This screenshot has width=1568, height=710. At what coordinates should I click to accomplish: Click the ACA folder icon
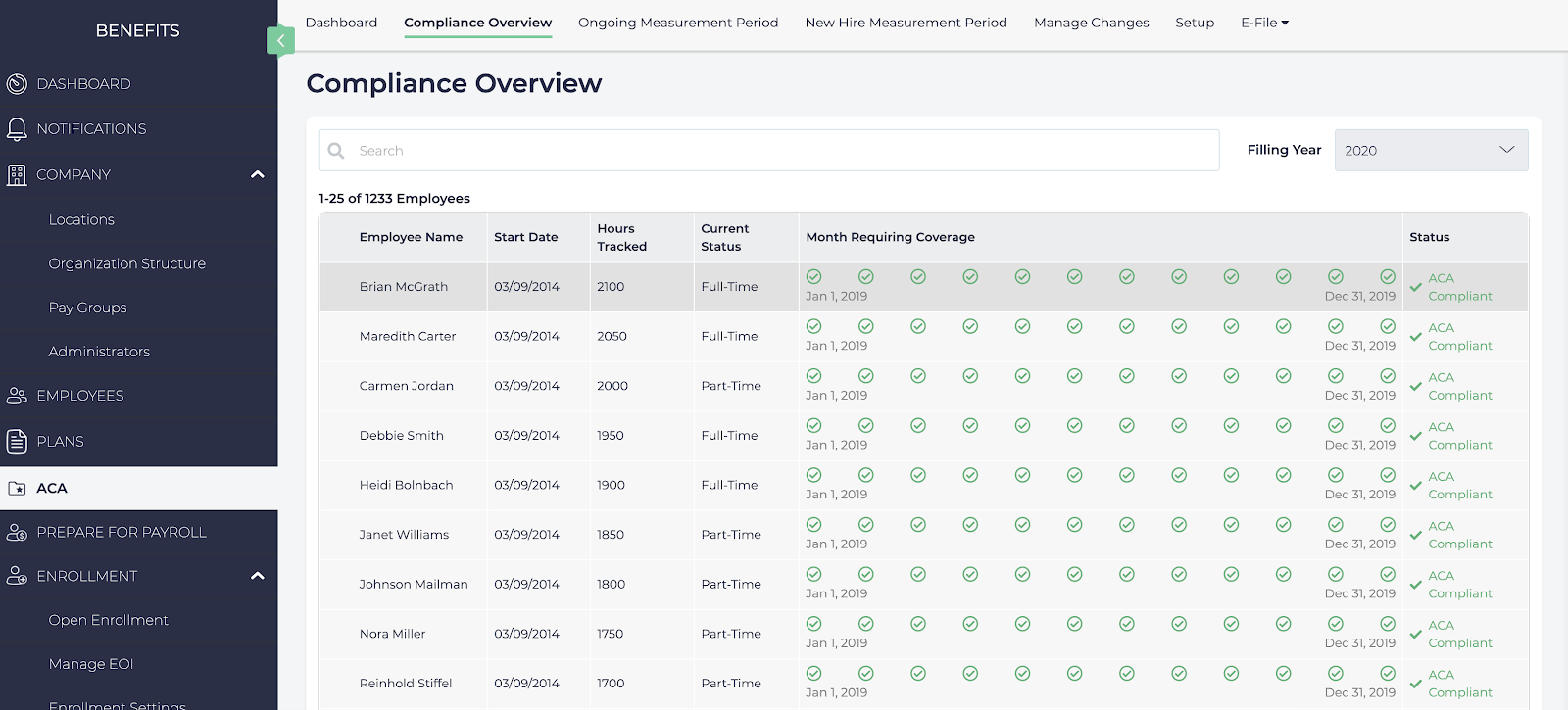(17, 488)
